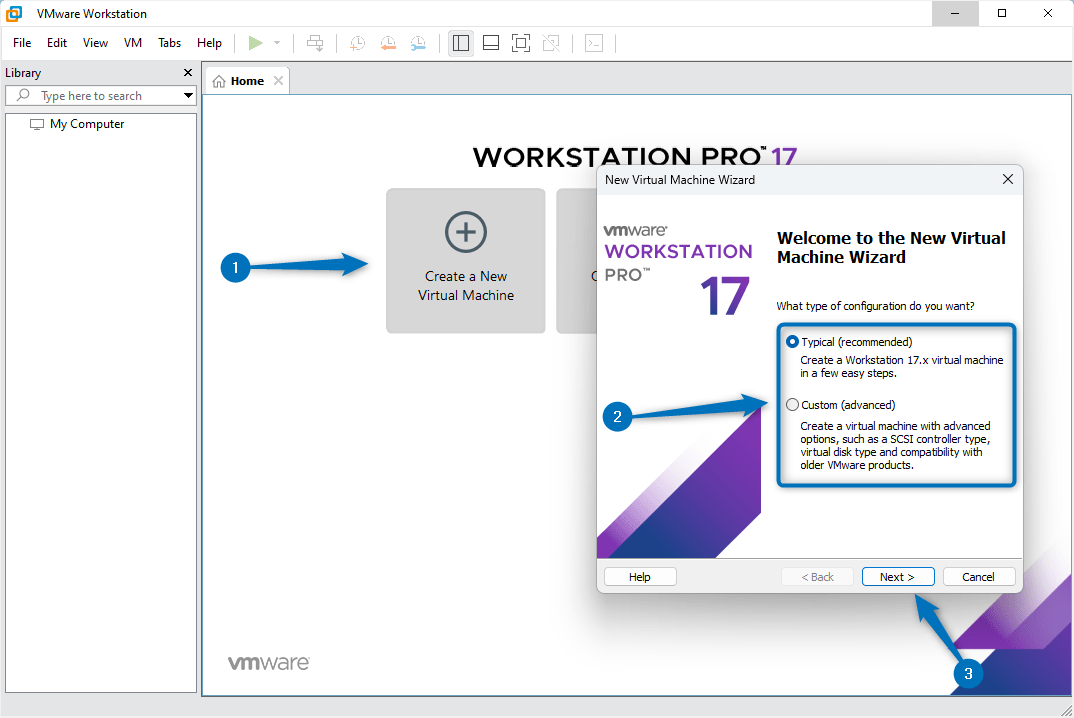Image resolution: width=1074 pixels, height=718 pixels.
Task: Take a snapshot using the clock-plus icon
Action: click(x=357, y=42)
